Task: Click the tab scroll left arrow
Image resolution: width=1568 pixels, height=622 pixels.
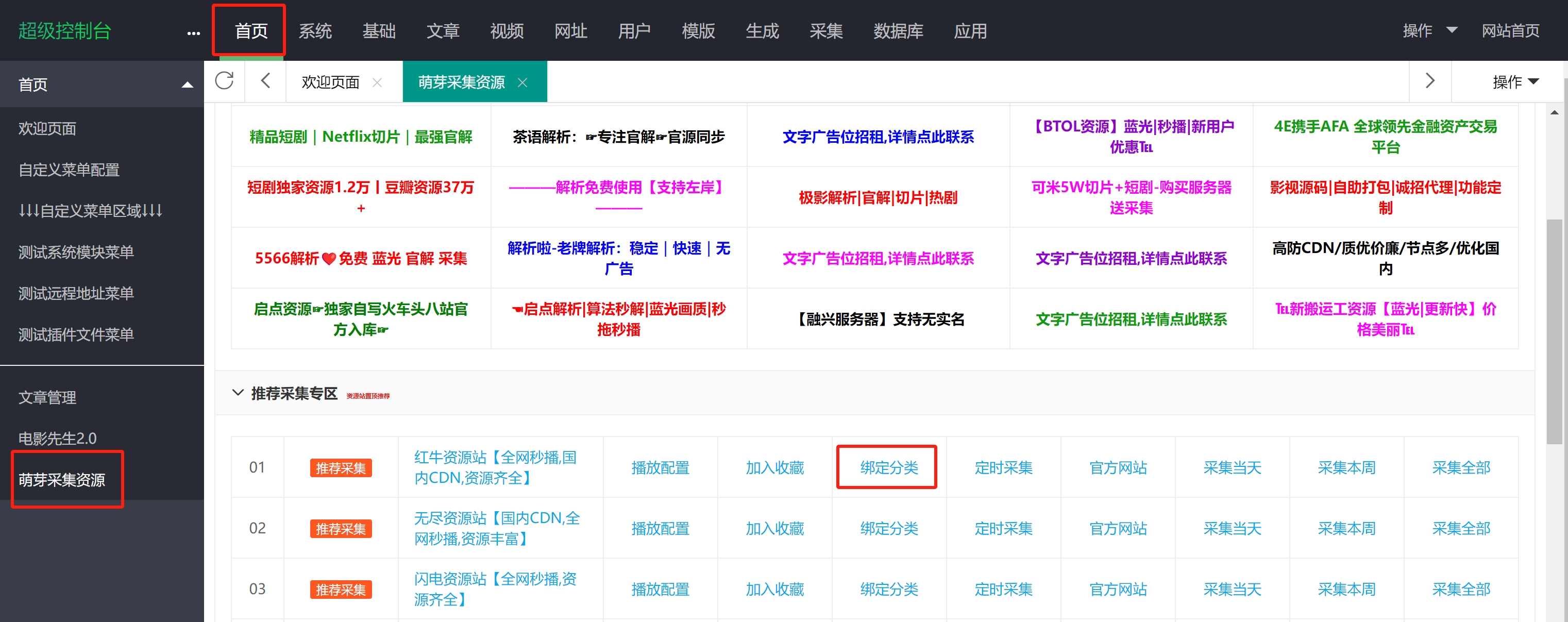Action: 265,81
